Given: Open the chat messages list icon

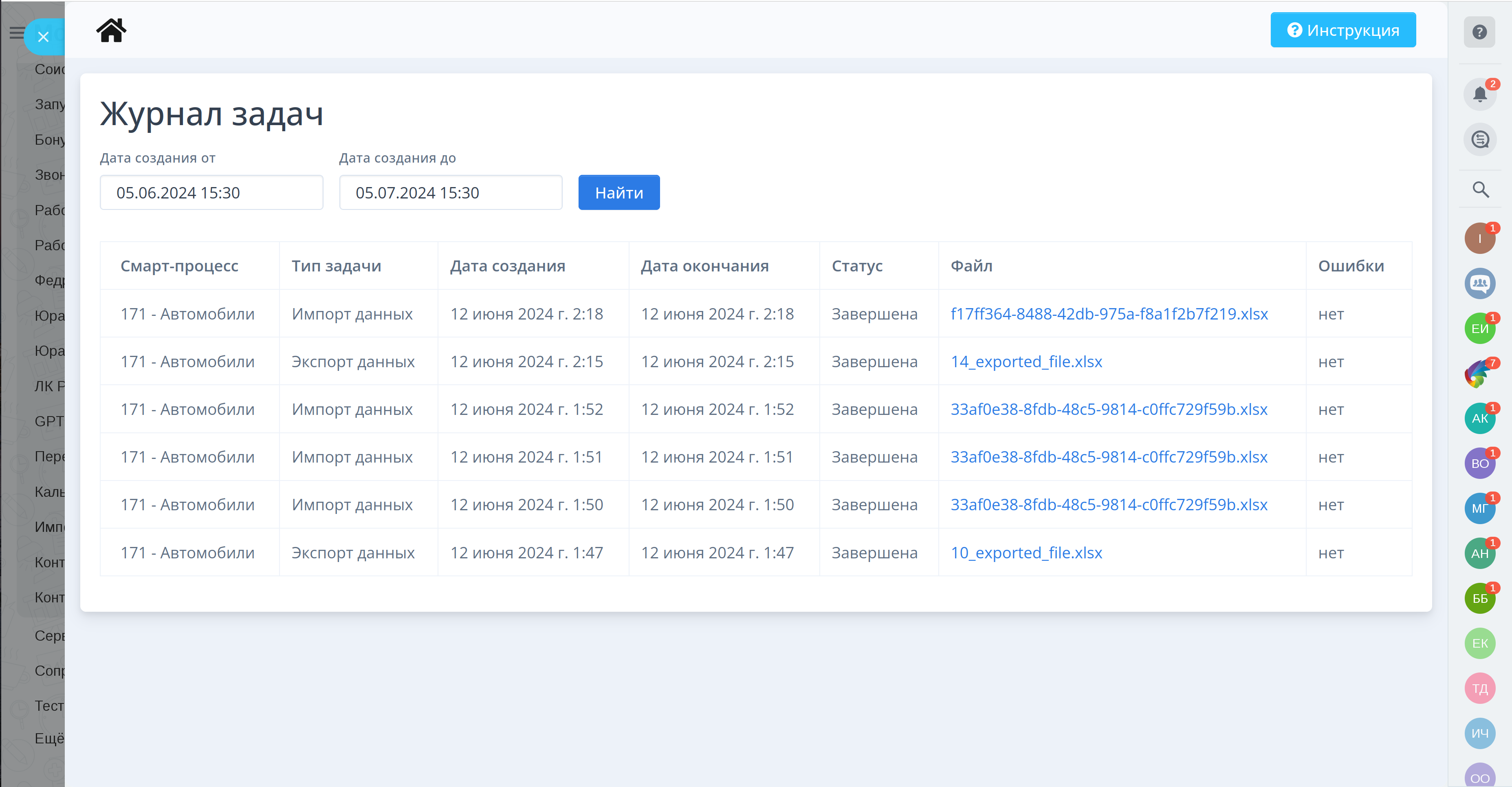Looking at the screenshot, I should coord(1480,140).
